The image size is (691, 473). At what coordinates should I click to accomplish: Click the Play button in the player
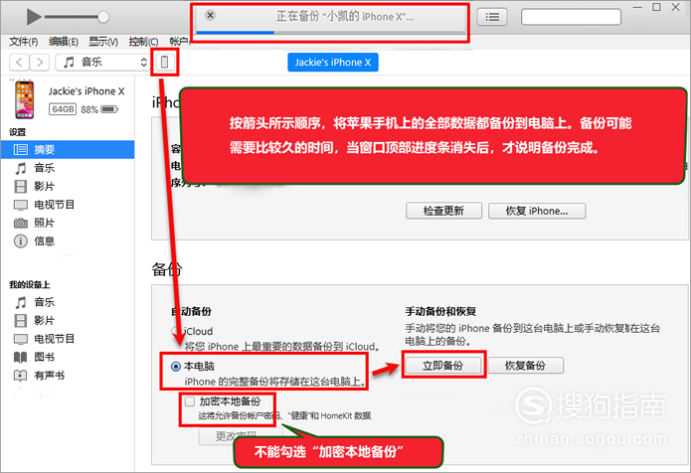[33, 17]
